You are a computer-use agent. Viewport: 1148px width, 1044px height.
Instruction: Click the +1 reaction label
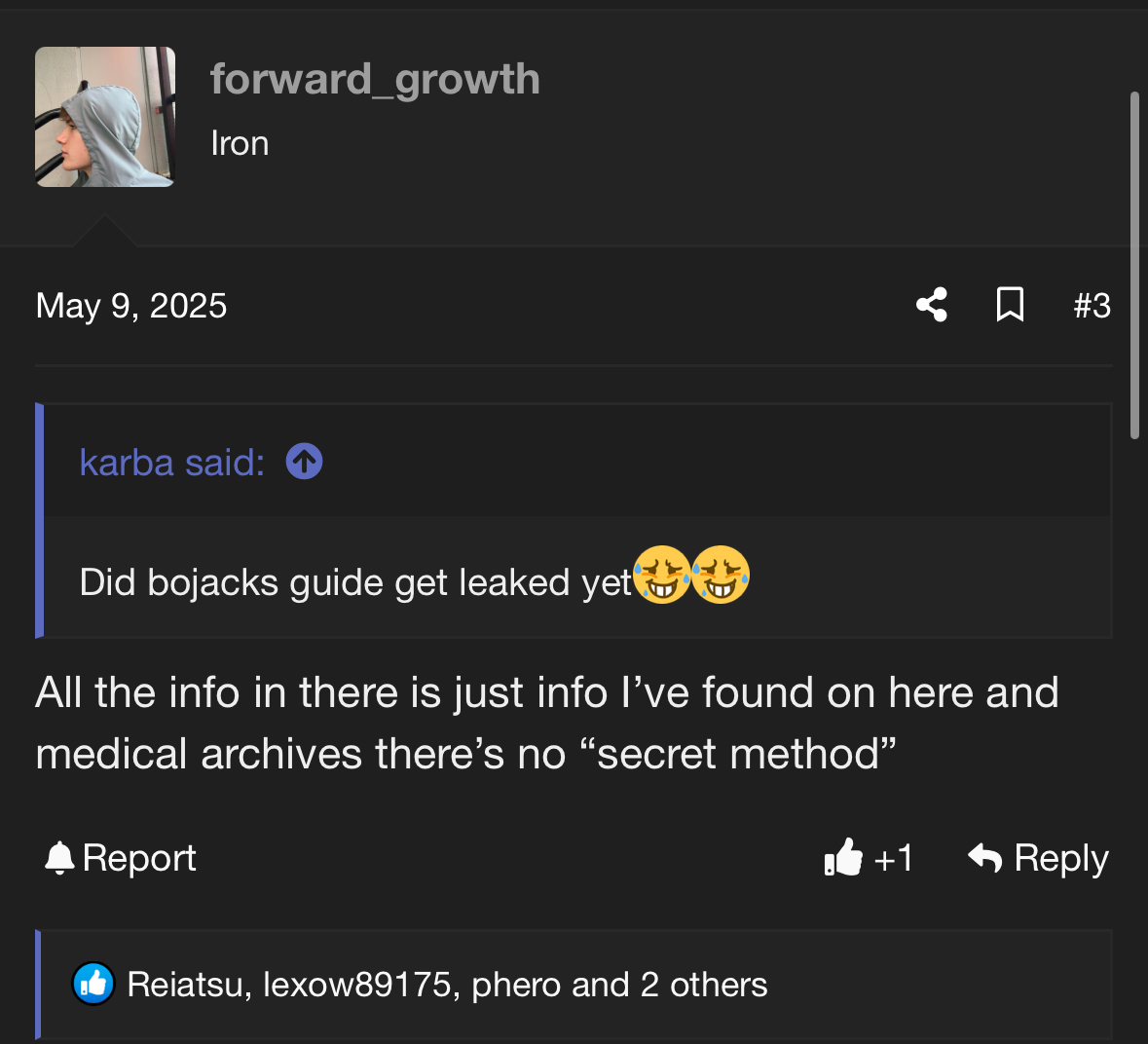893,858
